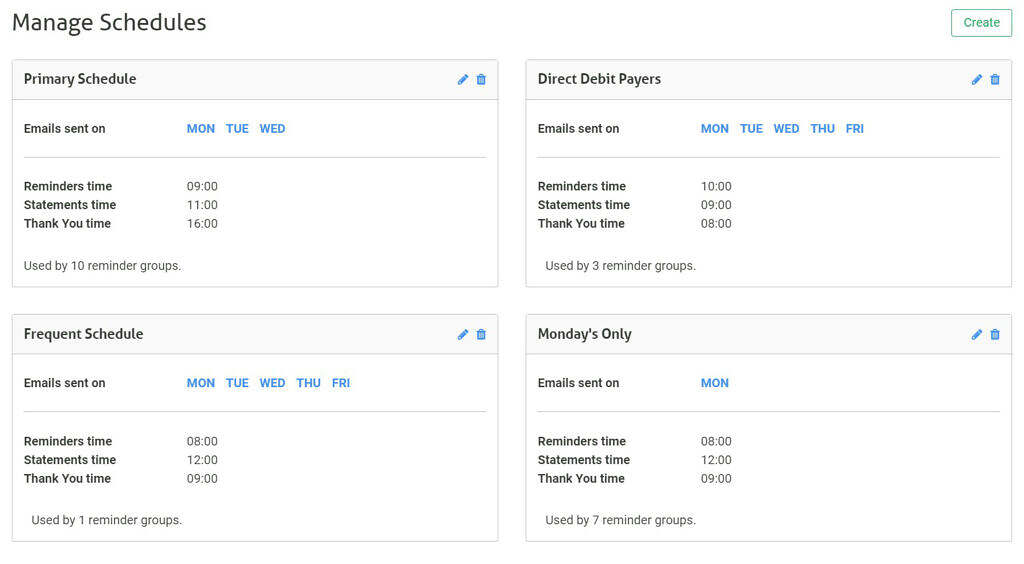Image resolution: width=1024 pixels, height=564 pixels.
Task: Toggle FRI in Direct Debit Payers
Action: point(854,129)
